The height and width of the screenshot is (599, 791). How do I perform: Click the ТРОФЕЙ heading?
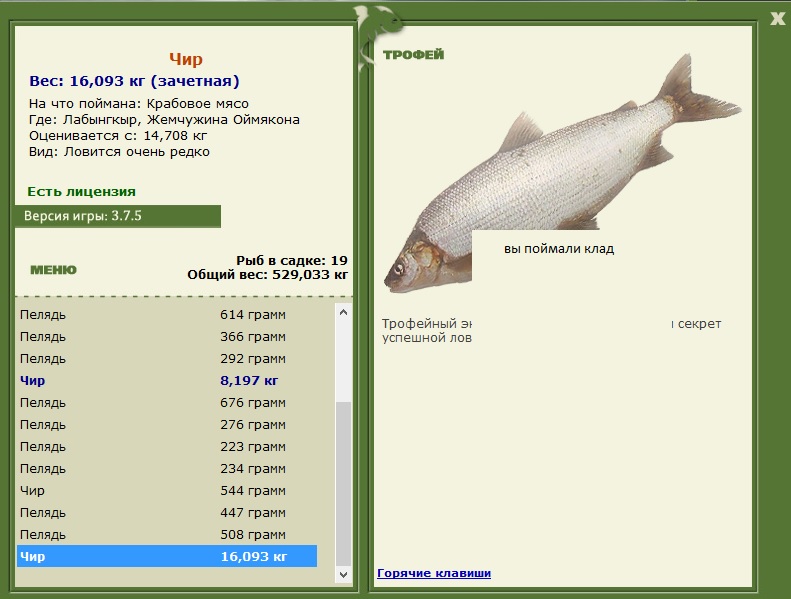pyautogui.click(x=413, y=55)
